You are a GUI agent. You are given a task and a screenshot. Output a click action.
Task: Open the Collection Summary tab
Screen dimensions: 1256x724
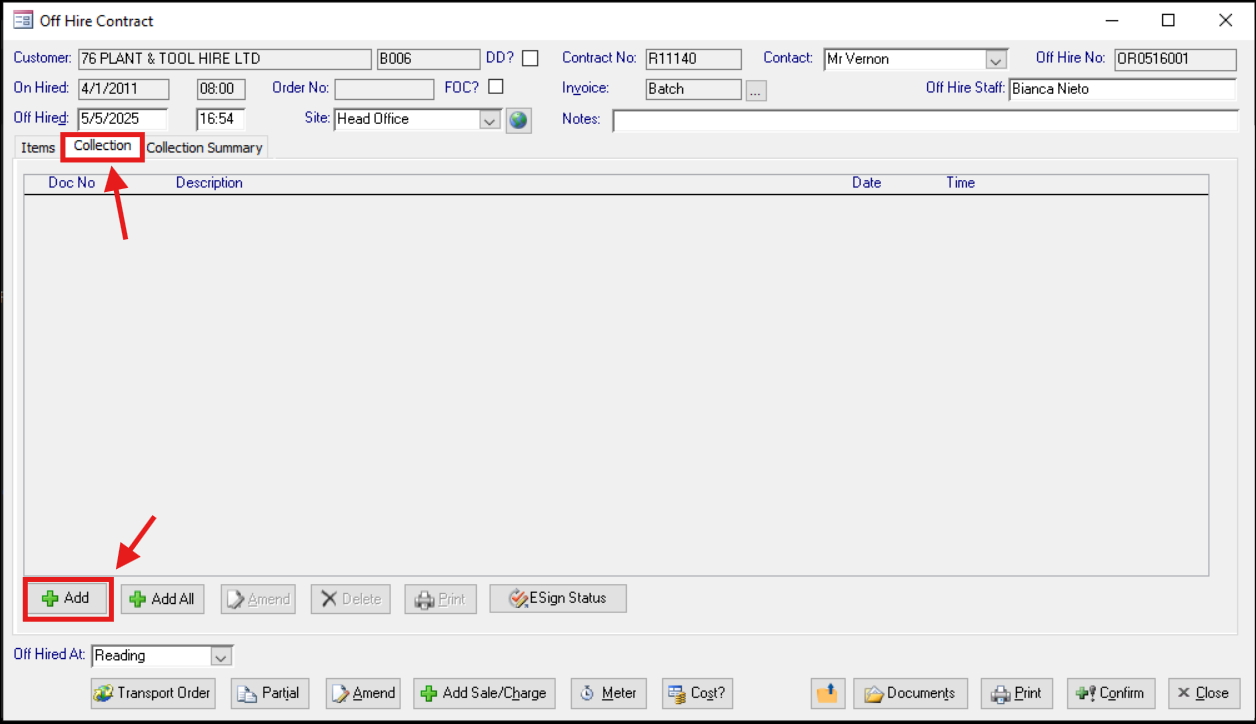[x=204, y=147]
